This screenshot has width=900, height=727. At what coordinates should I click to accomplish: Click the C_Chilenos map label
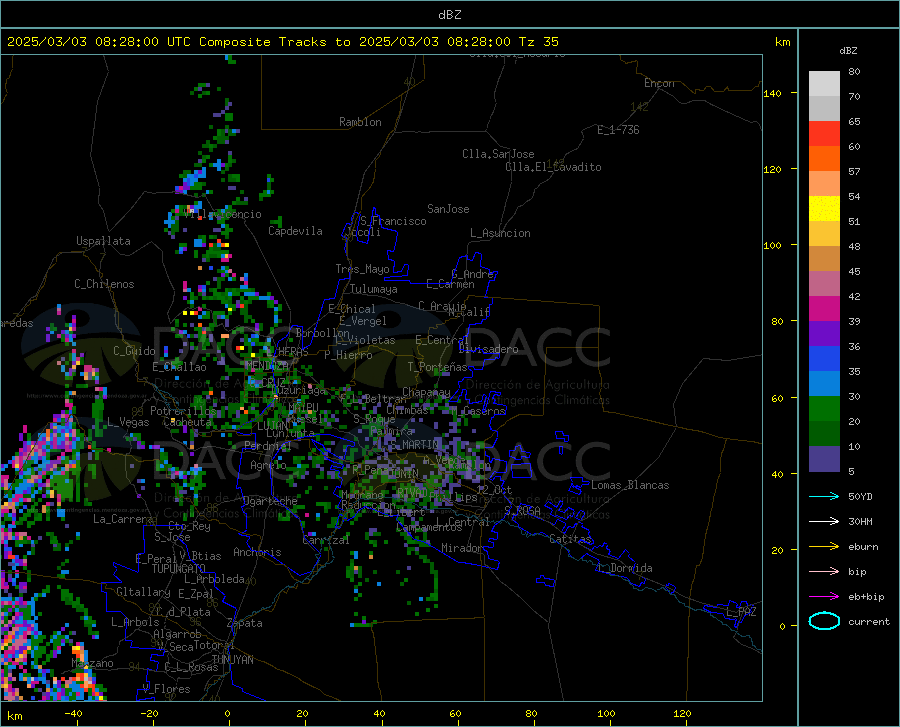[x=104, y=284]
